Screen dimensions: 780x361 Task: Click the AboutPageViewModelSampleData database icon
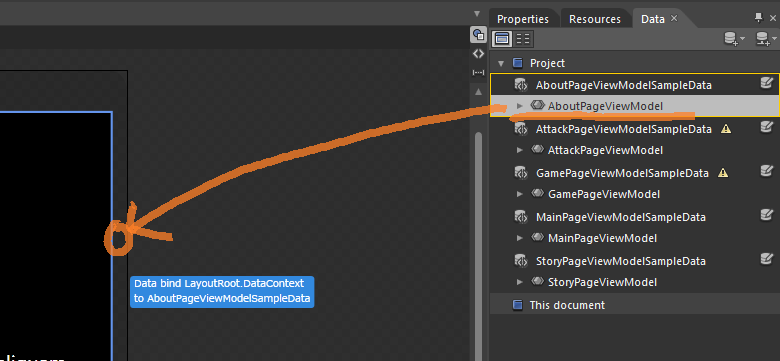click(x=520, y=85)
